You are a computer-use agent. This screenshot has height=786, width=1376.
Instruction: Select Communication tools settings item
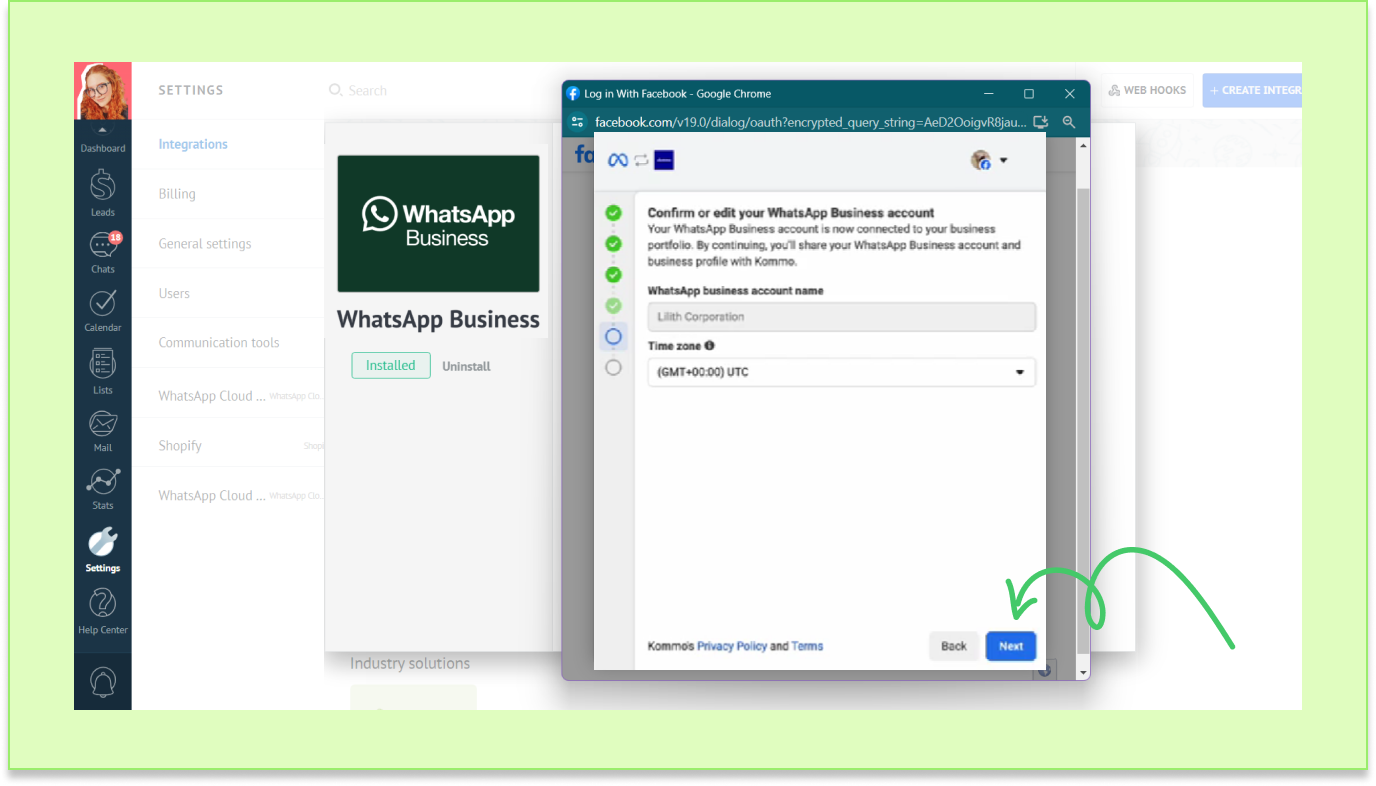(219, 342)
